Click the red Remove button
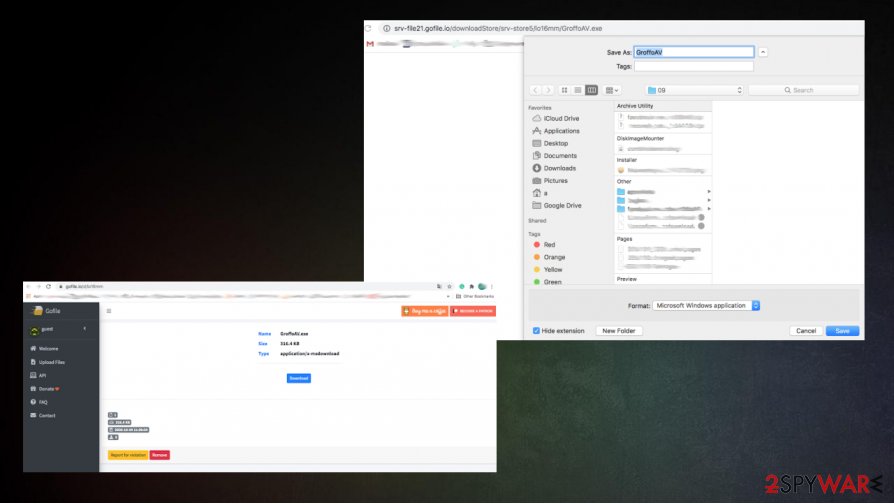894x504 pixels. click(x=160, y=455)
